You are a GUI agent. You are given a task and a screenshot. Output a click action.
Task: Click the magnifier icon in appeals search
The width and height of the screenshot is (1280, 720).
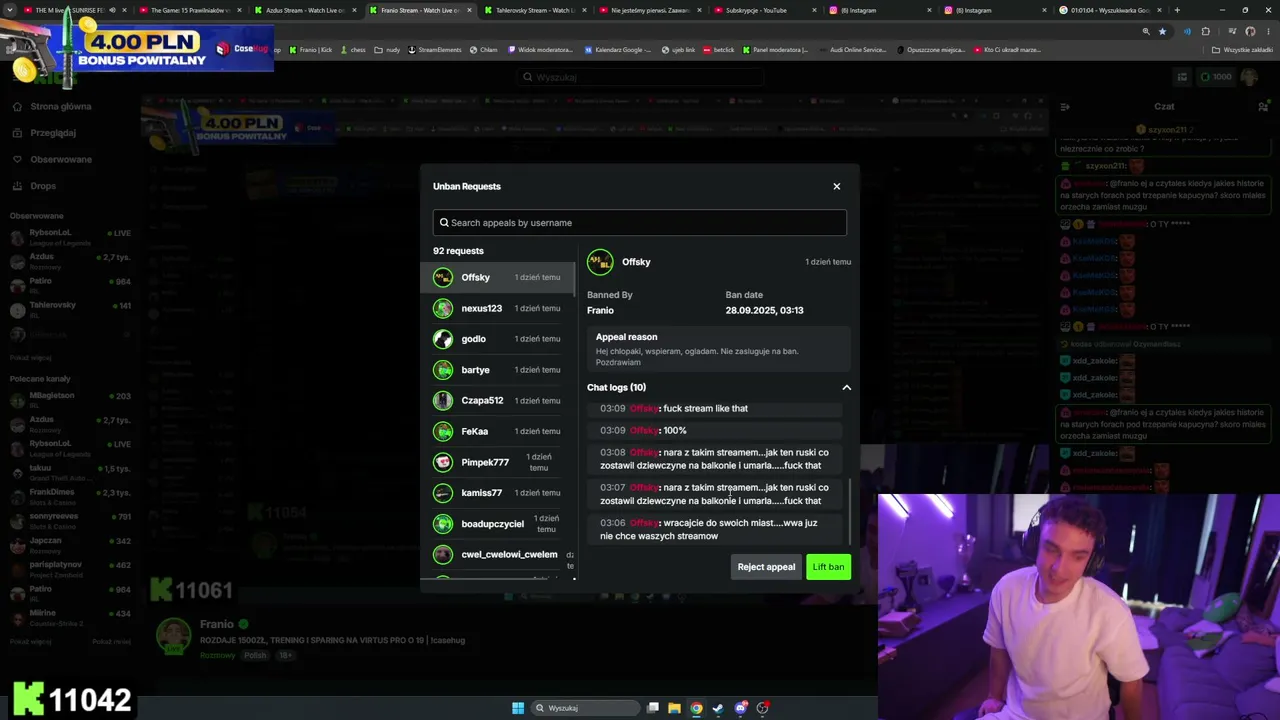coord(444,223)
